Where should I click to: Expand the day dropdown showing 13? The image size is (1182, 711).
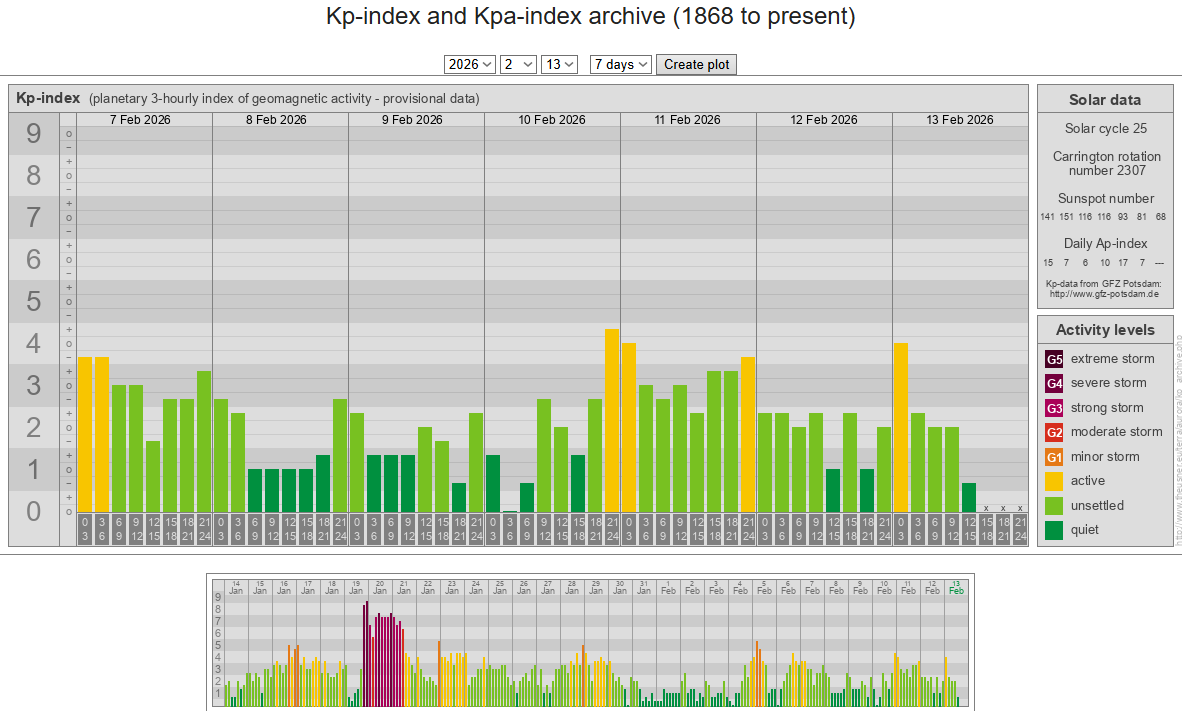(558, 64)
